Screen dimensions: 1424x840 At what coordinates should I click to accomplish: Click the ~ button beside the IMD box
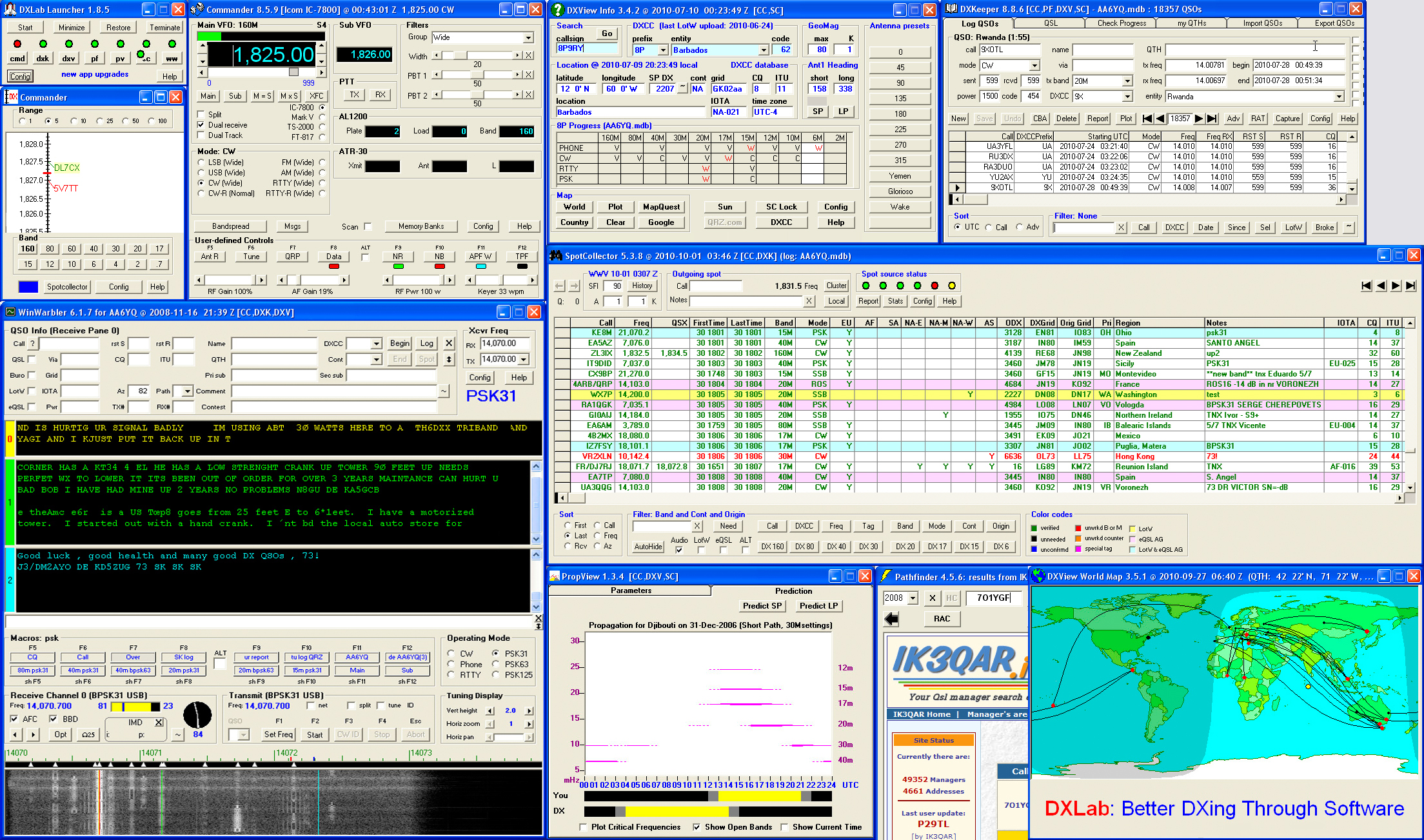pyautogui.click(x=177, y=734)
